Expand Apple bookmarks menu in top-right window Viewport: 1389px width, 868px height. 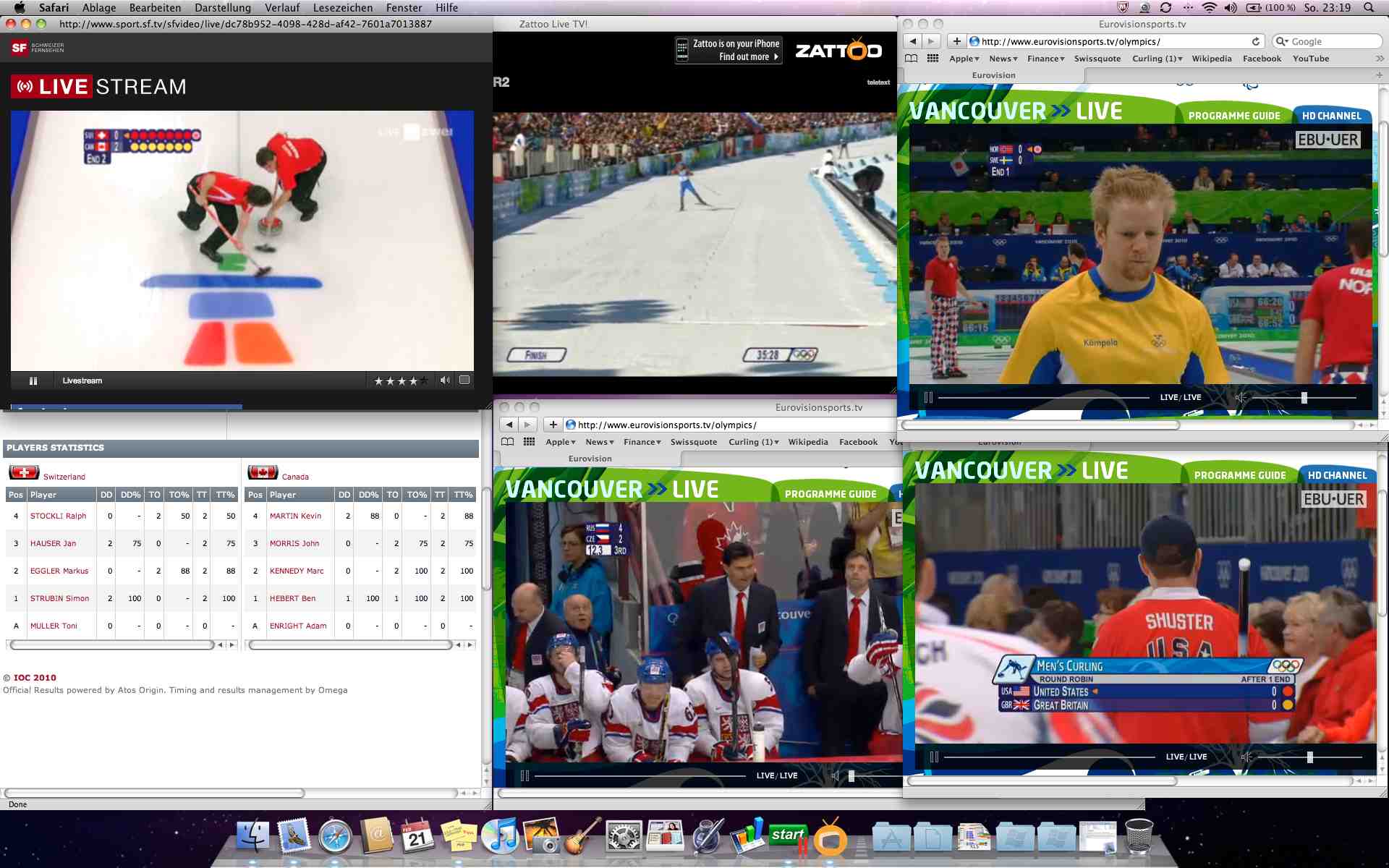point(964,59)
